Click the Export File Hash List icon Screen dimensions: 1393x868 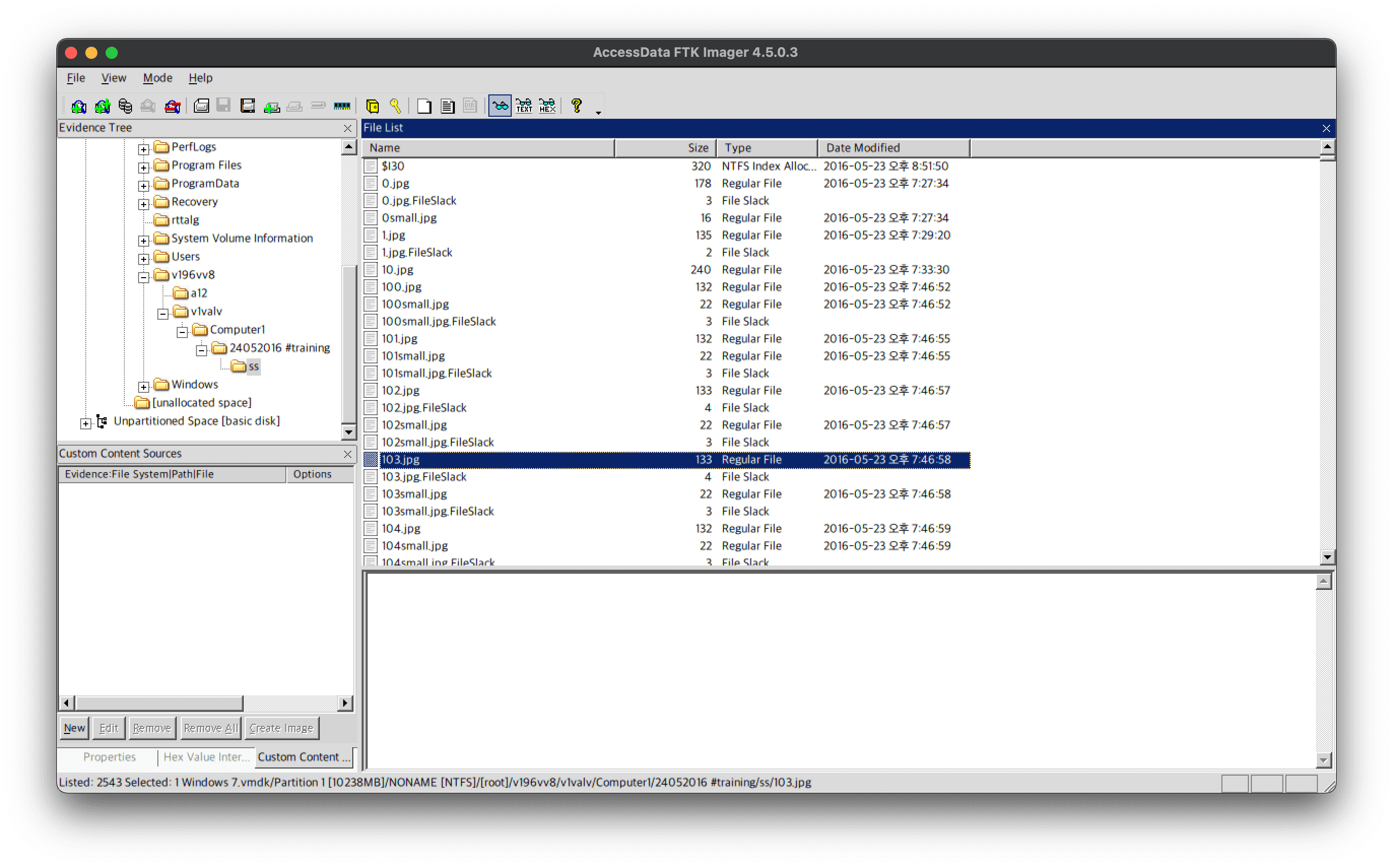[448, 106]
